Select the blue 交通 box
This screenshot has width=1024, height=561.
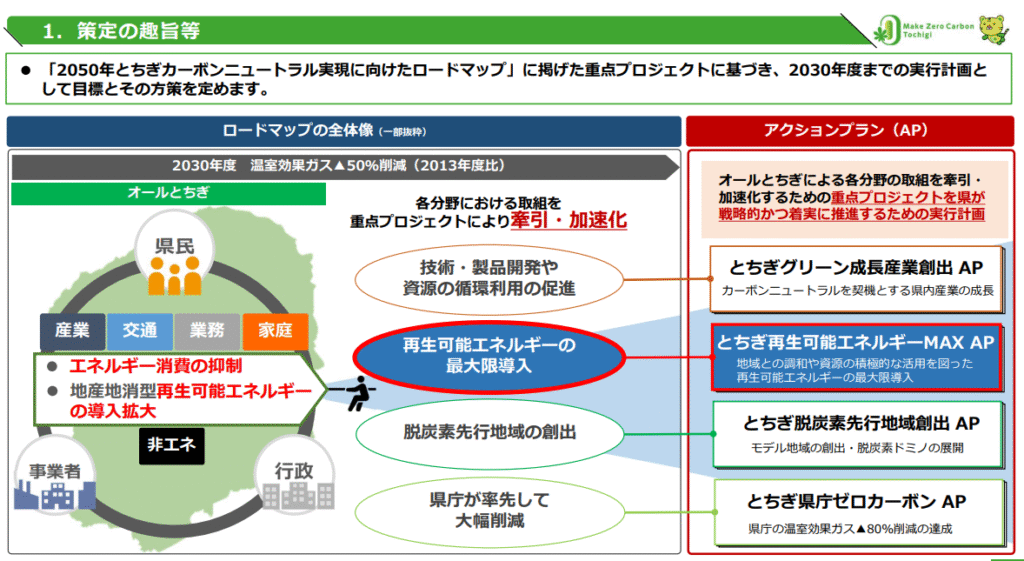tap(140, 330)
